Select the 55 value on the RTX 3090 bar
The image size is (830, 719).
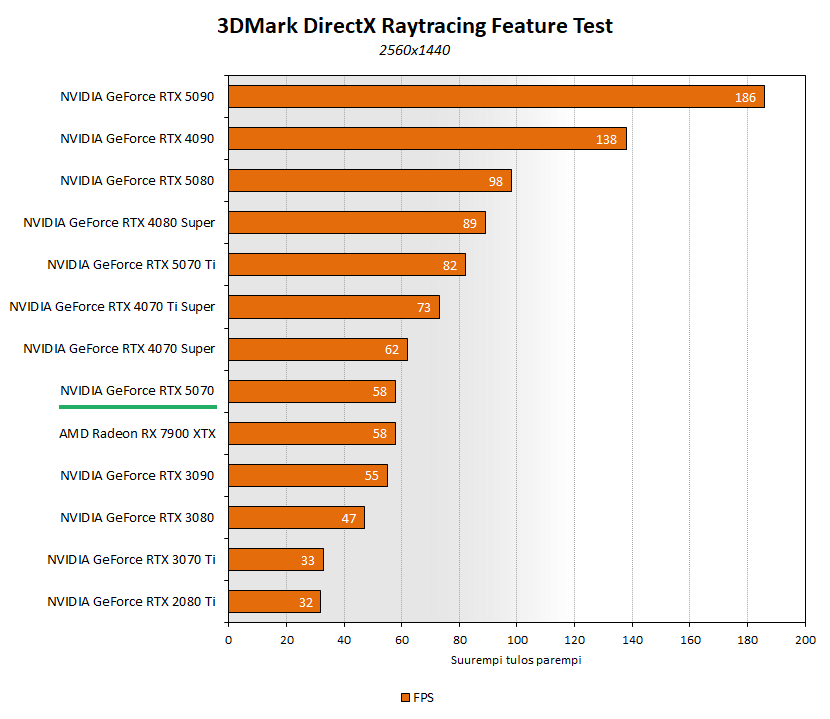pos(372,475)
